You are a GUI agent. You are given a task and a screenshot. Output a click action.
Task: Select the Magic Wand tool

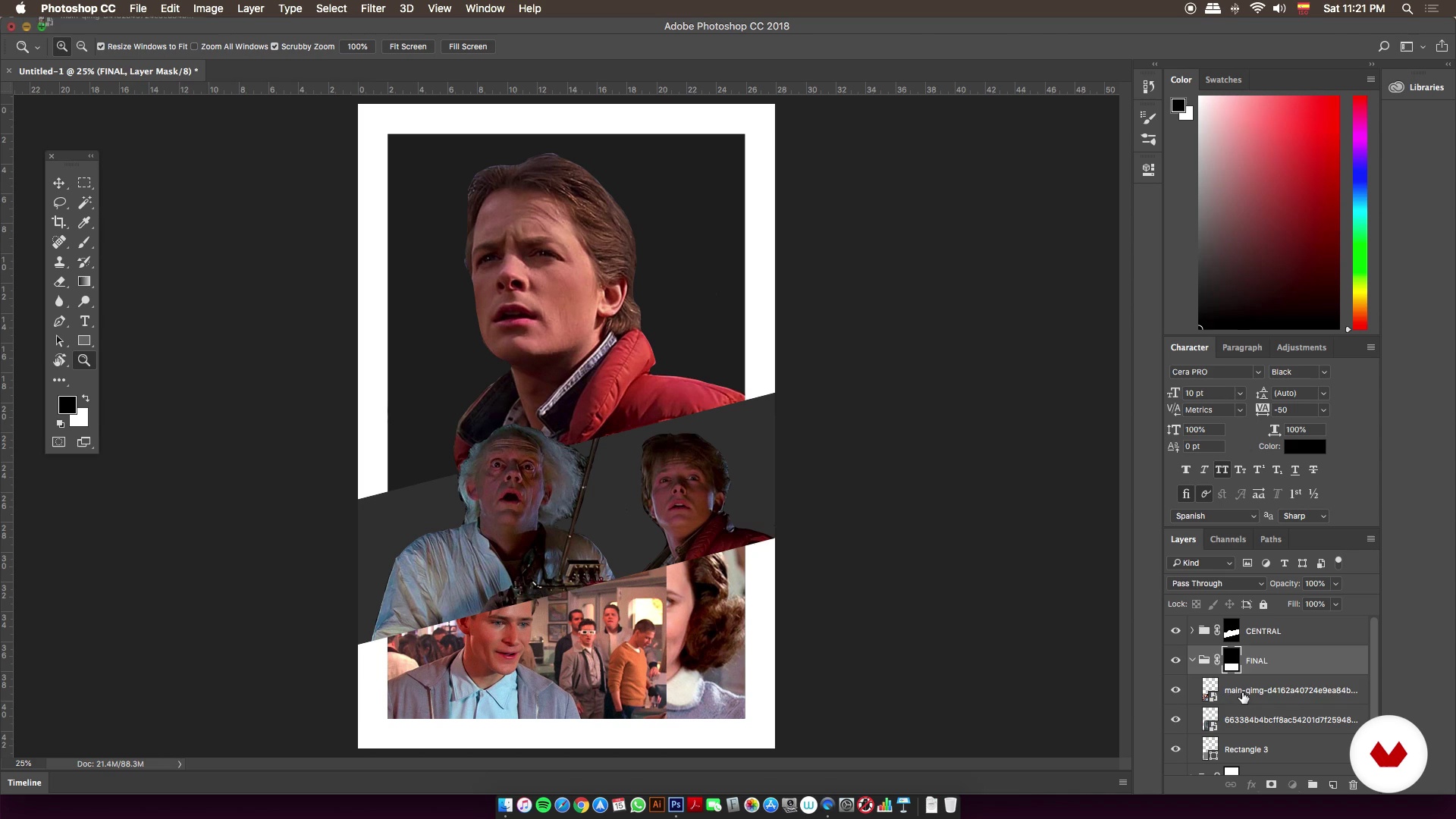[84, 202]
